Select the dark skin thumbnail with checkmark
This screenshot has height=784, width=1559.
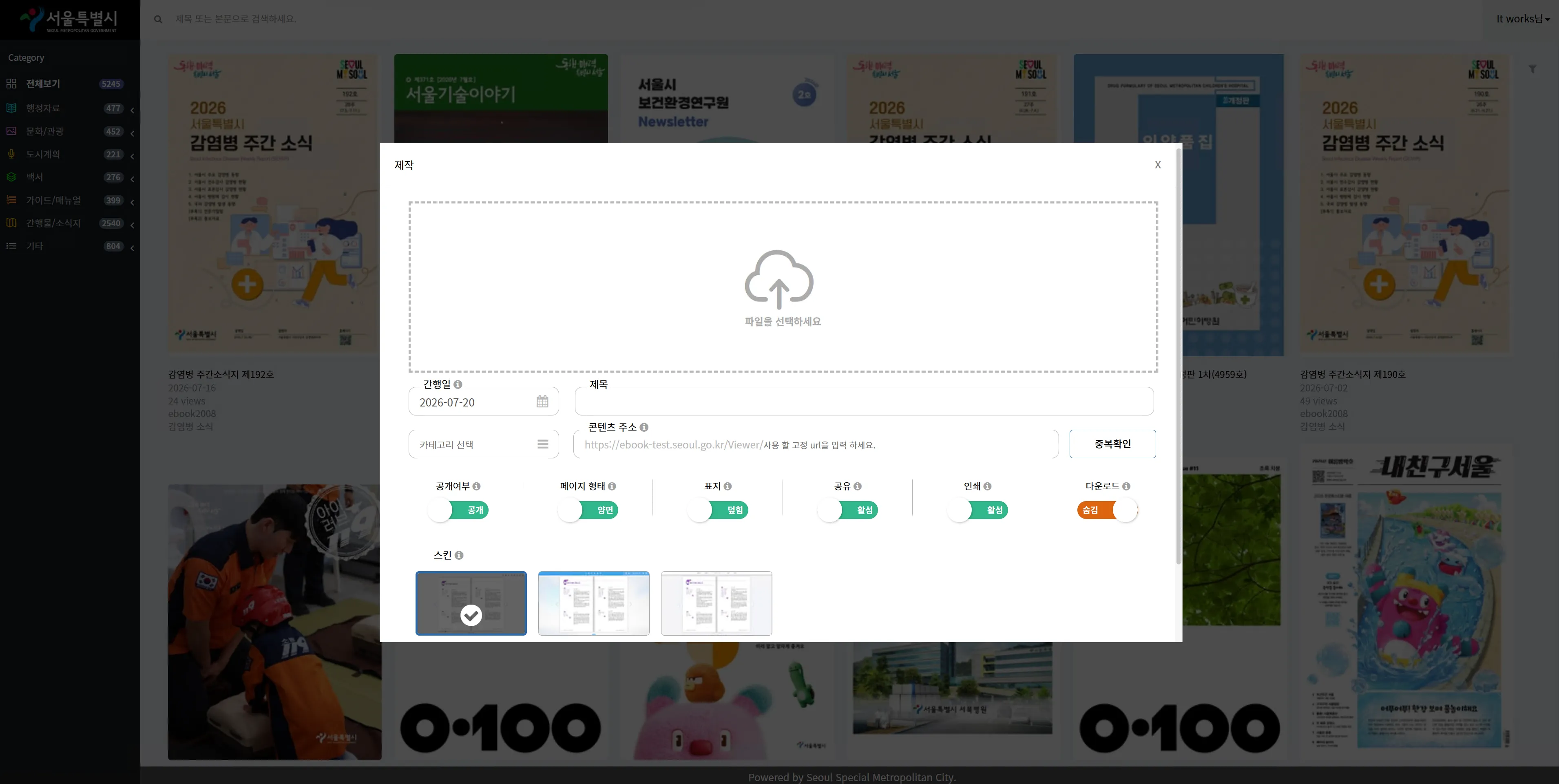coord(471,603)
